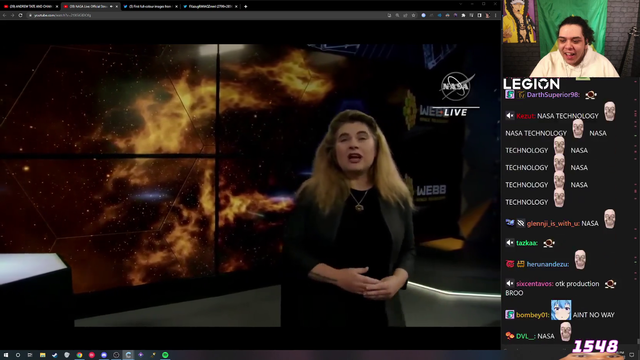Screen dimensions: 640x360
Task: Click the skull emote in herunandezu's message
Action: (x=580, y=260)
